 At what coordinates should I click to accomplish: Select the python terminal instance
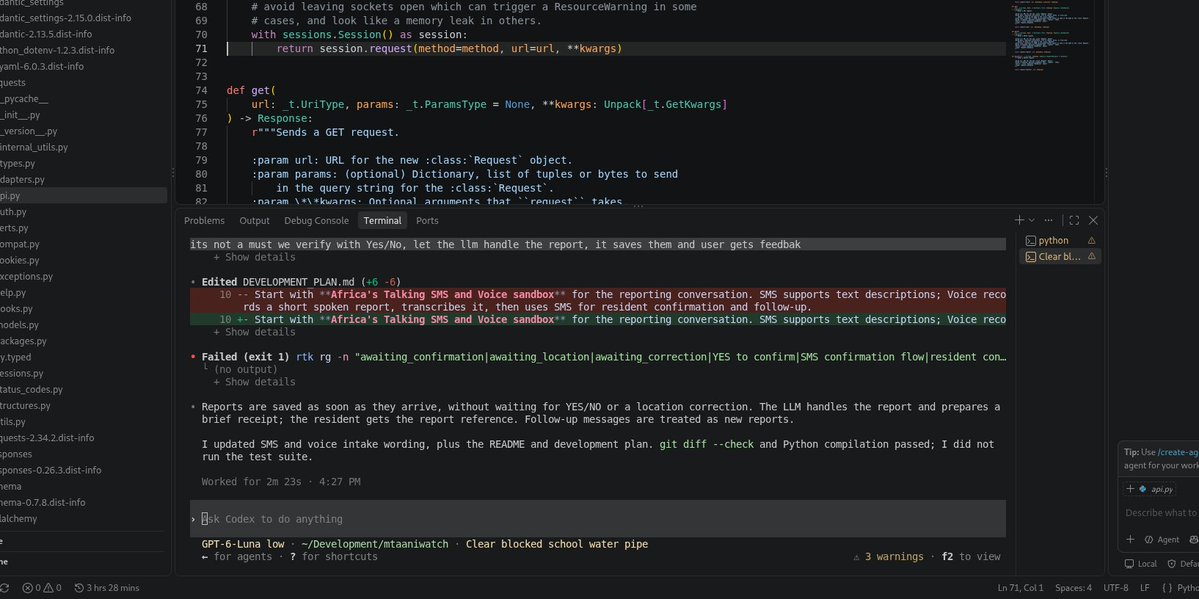[1060, 240]
